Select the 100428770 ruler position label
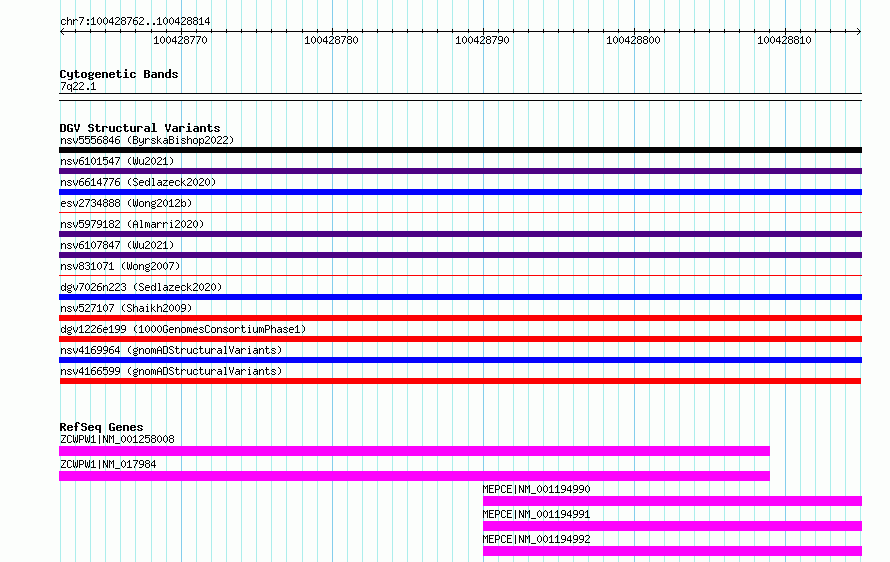This screenshot has width=890, height=562. [180, 40]
